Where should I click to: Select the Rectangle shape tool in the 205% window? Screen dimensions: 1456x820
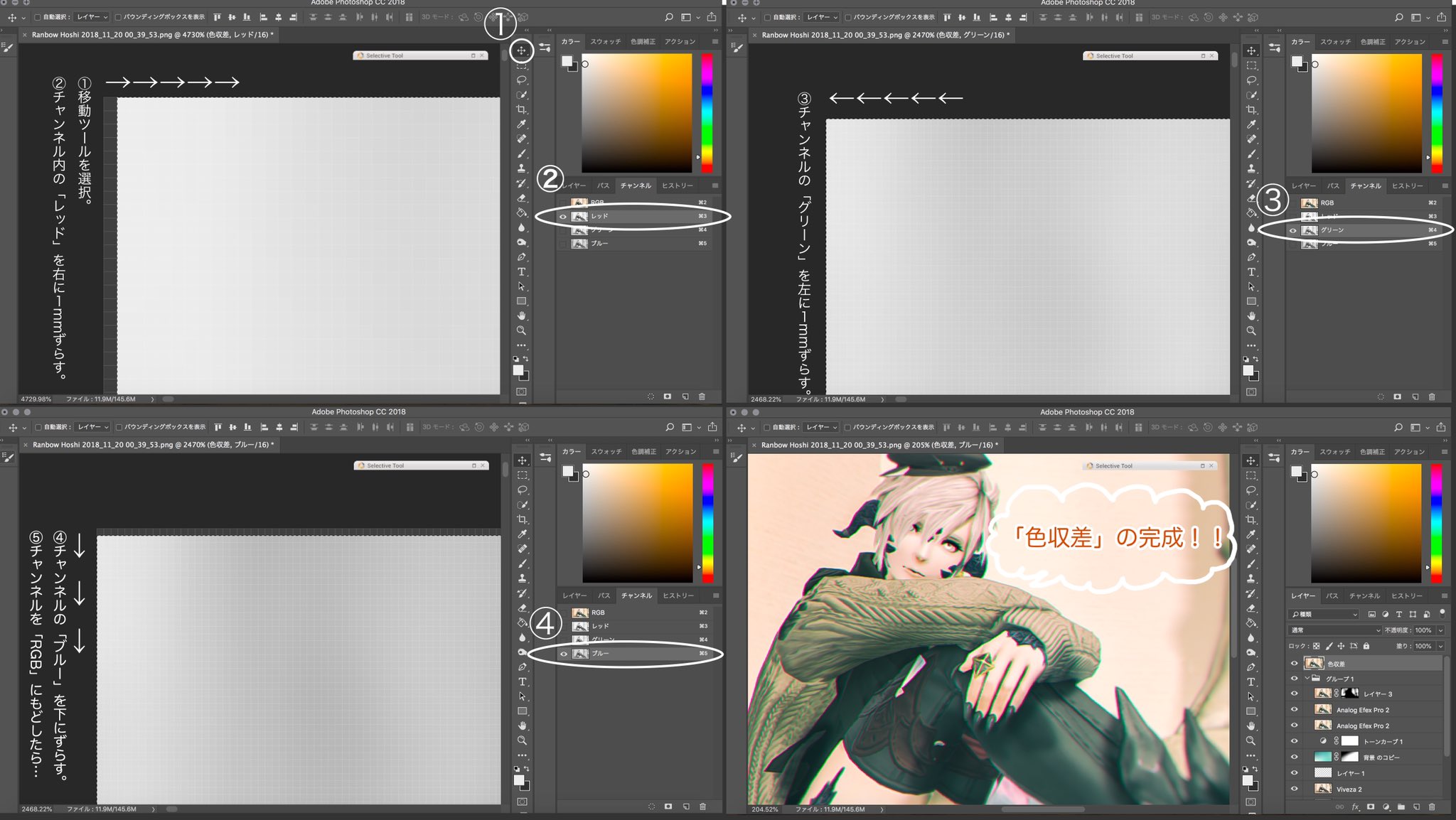coord(1251,711)
